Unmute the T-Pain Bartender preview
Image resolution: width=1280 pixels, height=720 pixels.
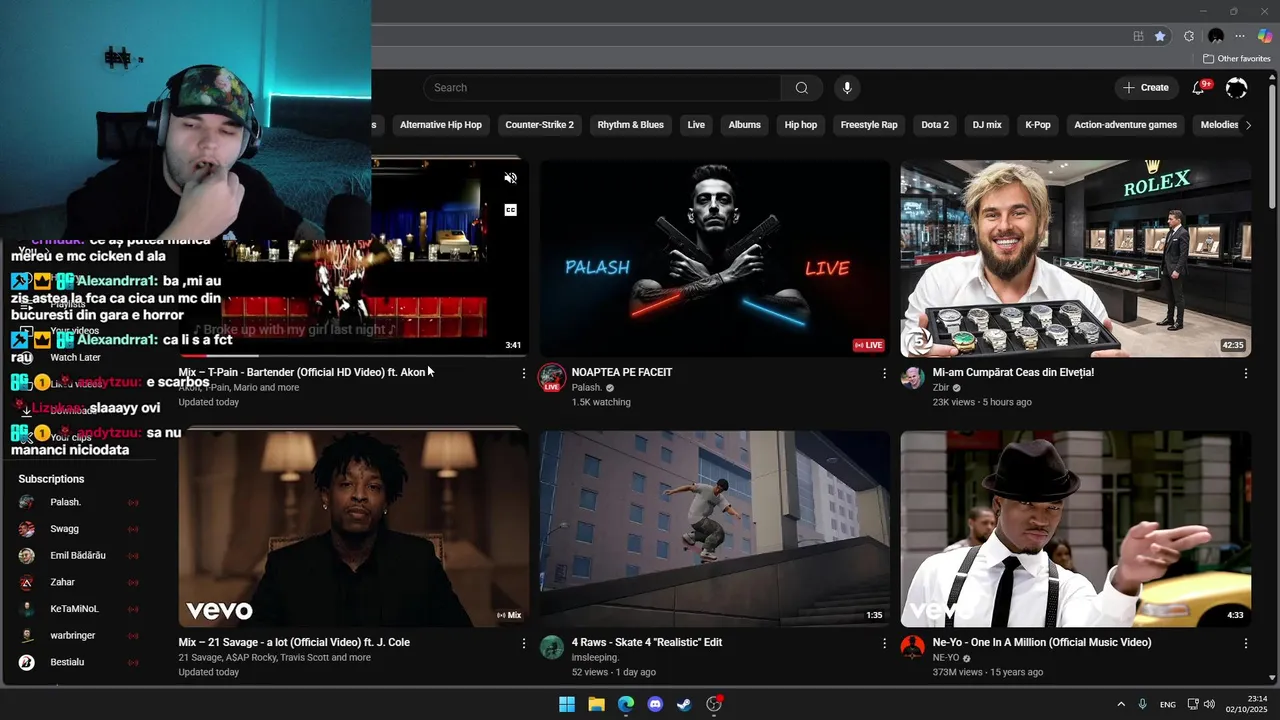point(511,178)
